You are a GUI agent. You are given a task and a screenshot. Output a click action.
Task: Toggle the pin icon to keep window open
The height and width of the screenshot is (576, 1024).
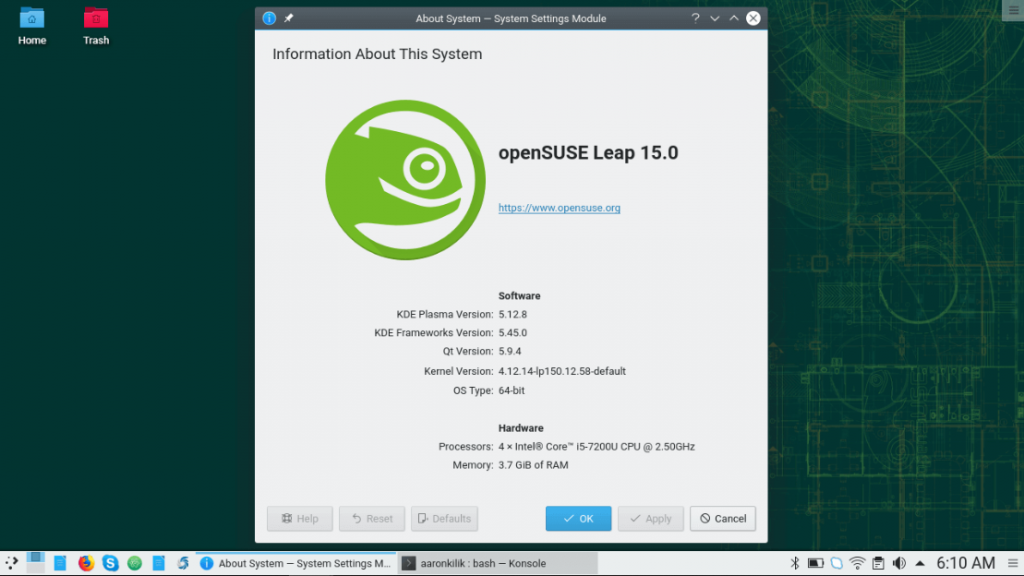tap(290, 17)
